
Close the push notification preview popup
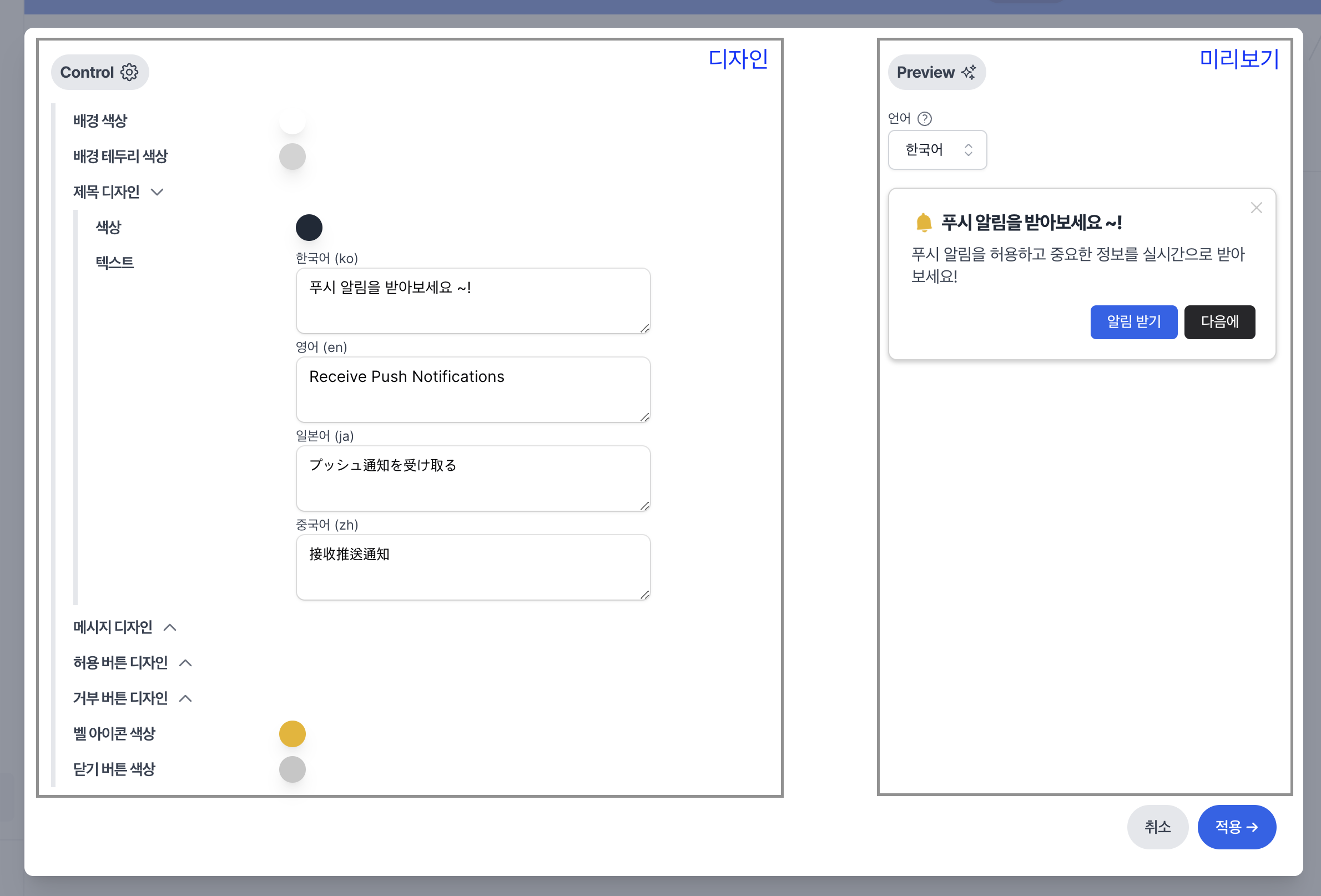1256,208
